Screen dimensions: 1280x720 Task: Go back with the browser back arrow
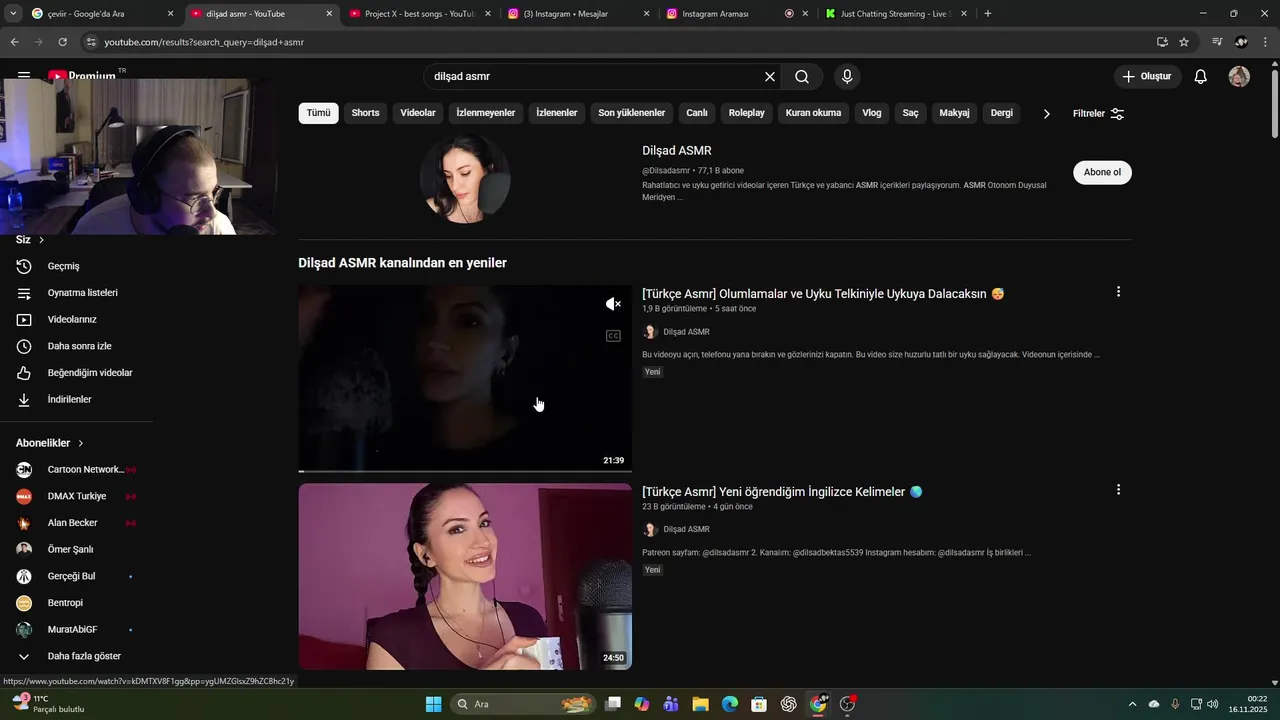[14, 42]
